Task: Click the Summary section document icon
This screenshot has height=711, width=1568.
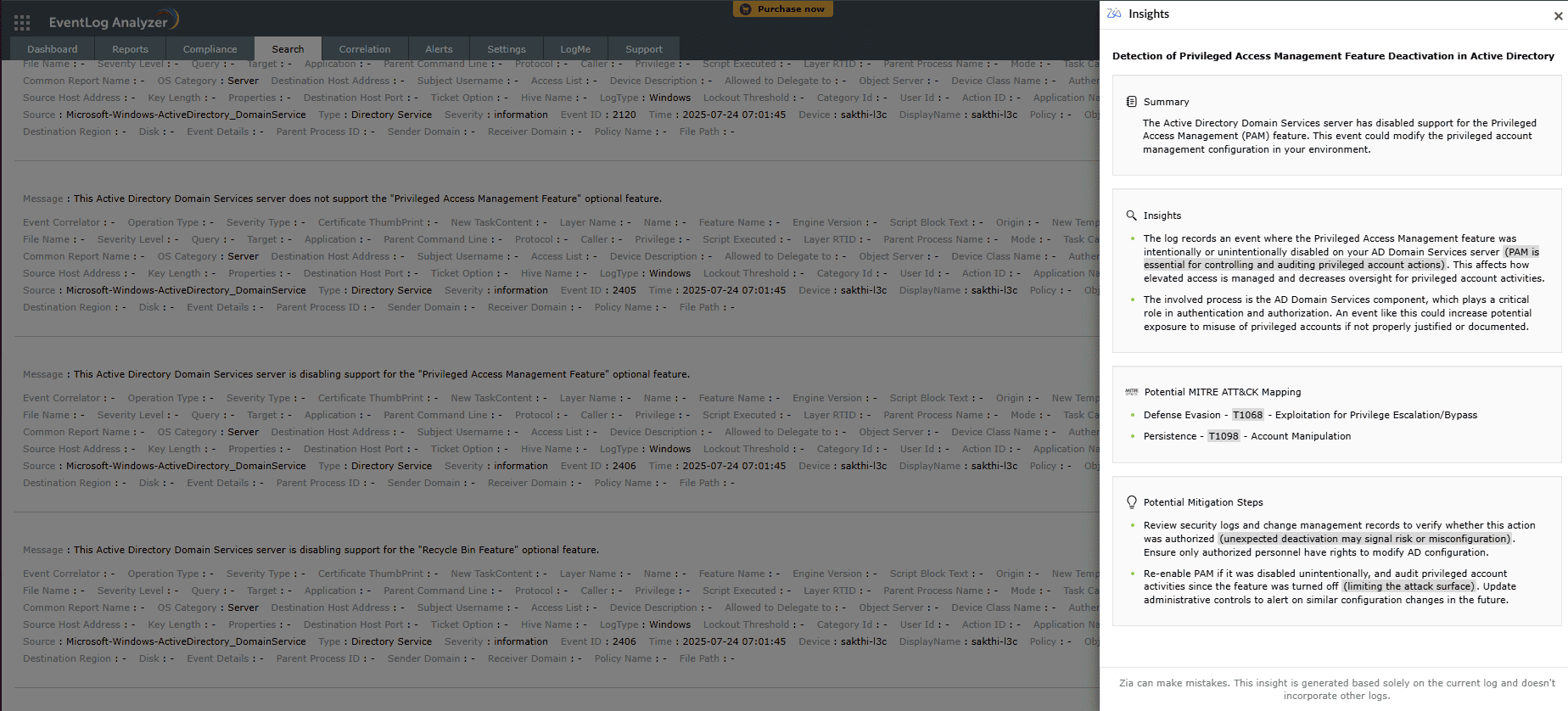Action: (x=1131, y=102)
